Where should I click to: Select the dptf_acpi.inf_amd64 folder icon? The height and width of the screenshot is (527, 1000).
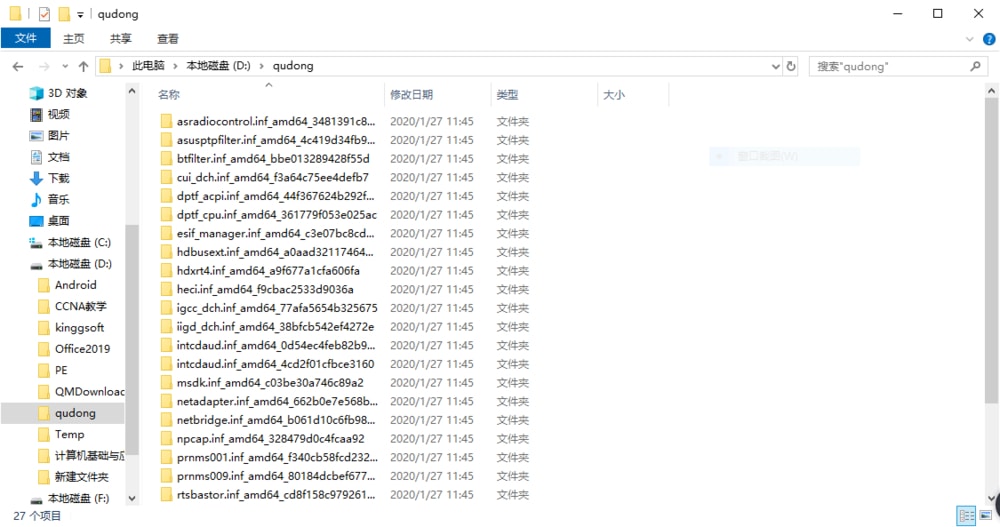166,196
